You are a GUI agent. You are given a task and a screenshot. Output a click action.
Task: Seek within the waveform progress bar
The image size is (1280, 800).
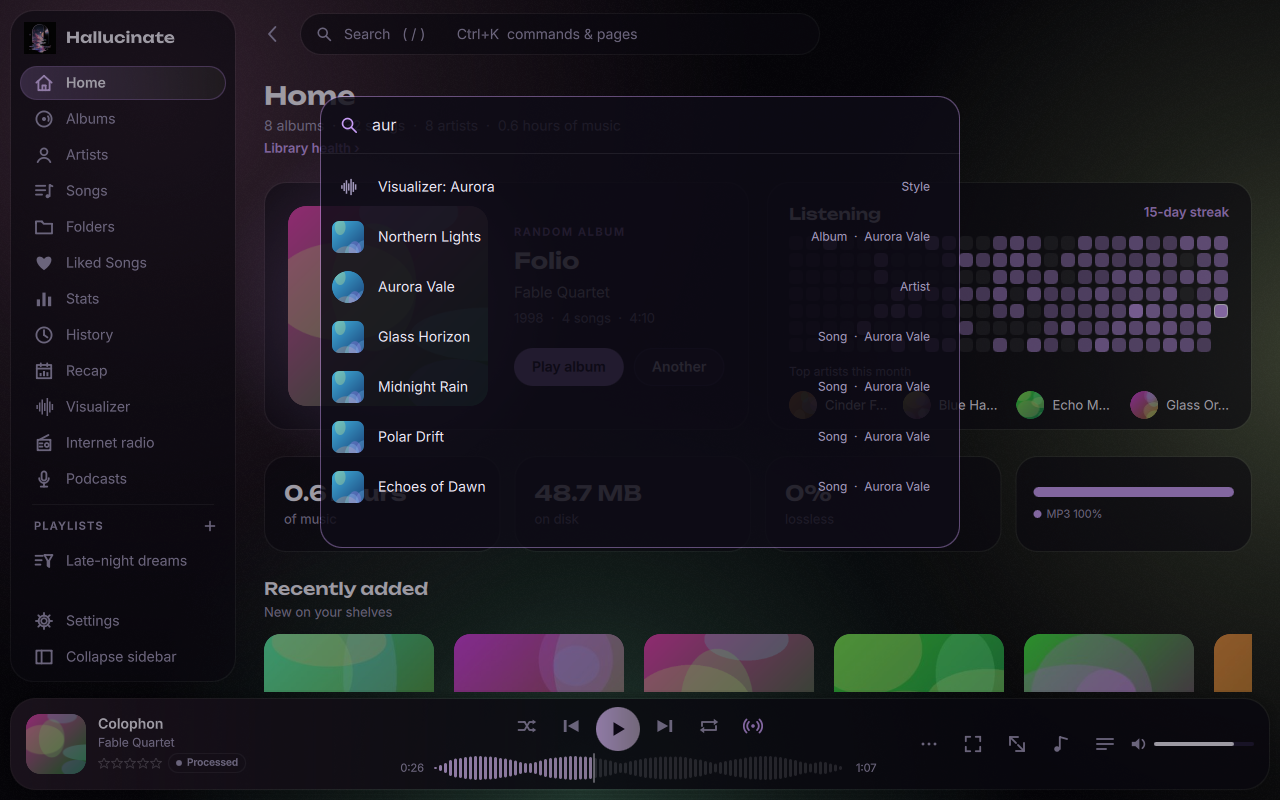[x=640, y=768]
